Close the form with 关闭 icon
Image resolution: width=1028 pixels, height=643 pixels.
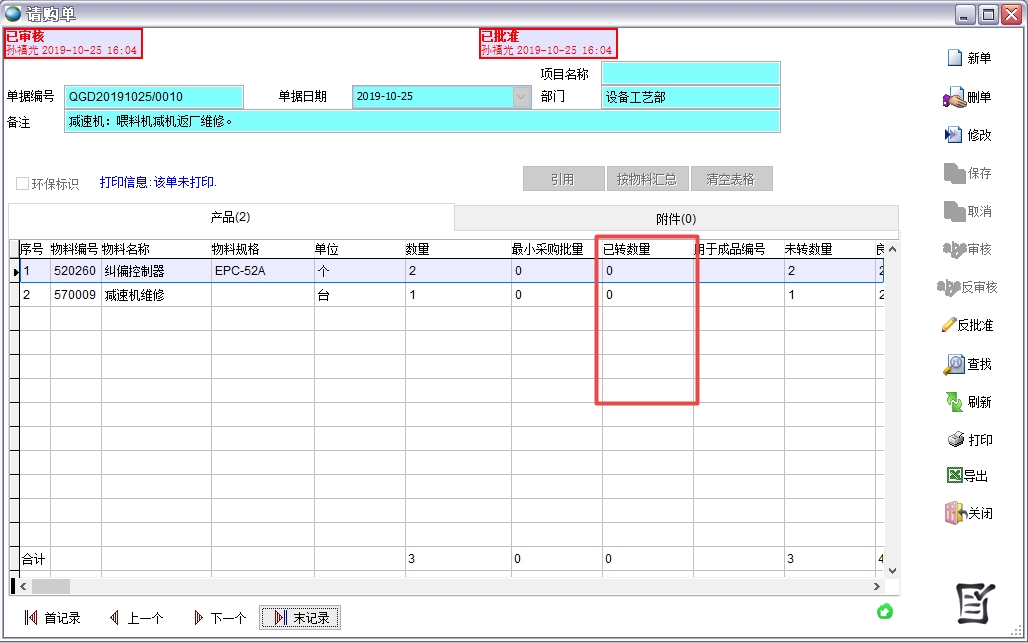(x=954, y=513)
